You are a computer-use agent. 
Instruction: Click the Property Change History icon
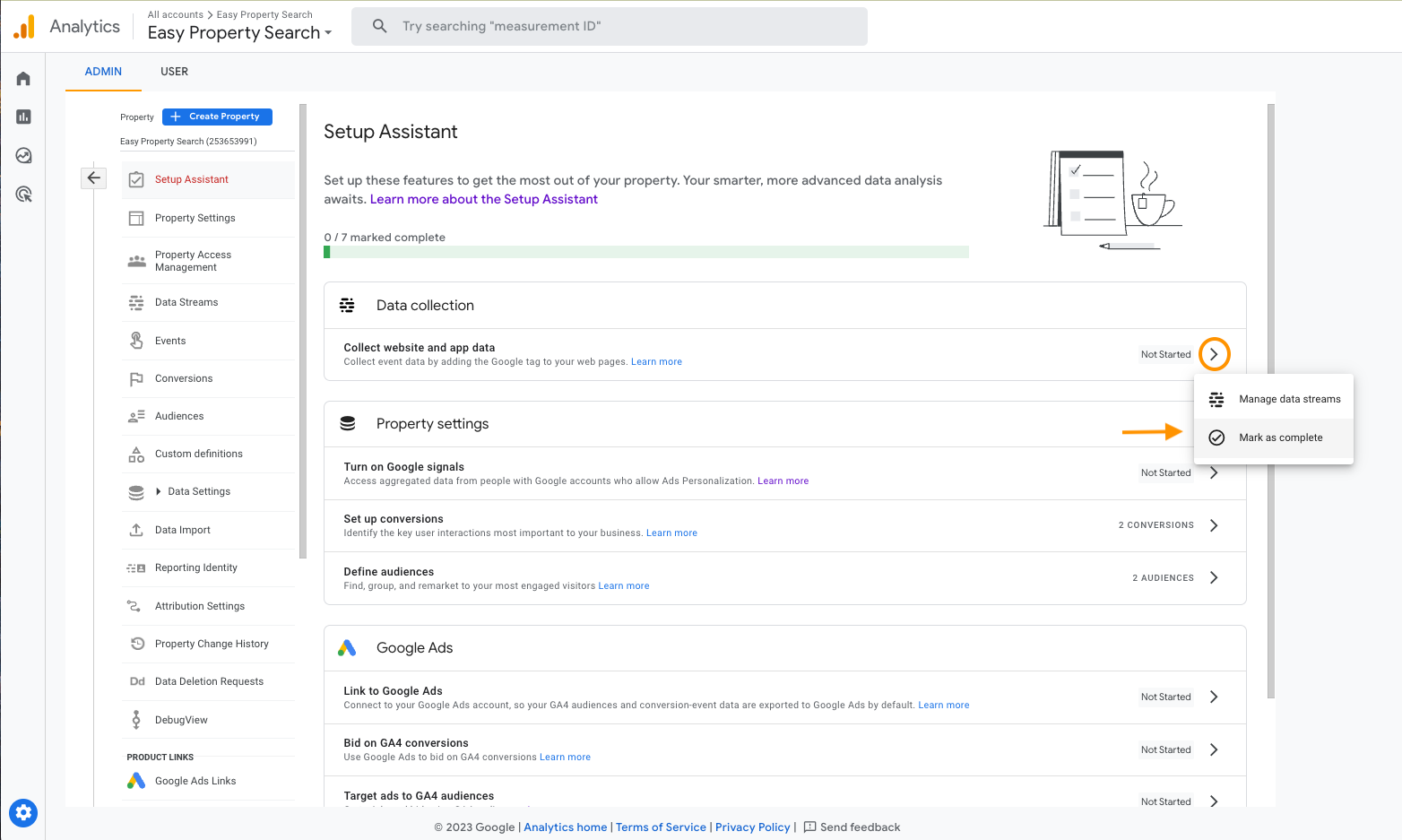137,644
